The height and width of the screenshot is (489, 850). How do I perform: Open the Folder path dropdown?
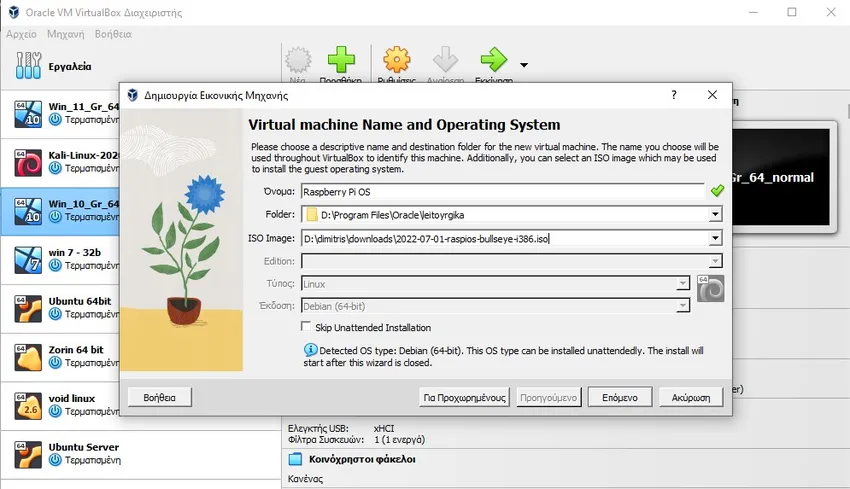(716, 215)
